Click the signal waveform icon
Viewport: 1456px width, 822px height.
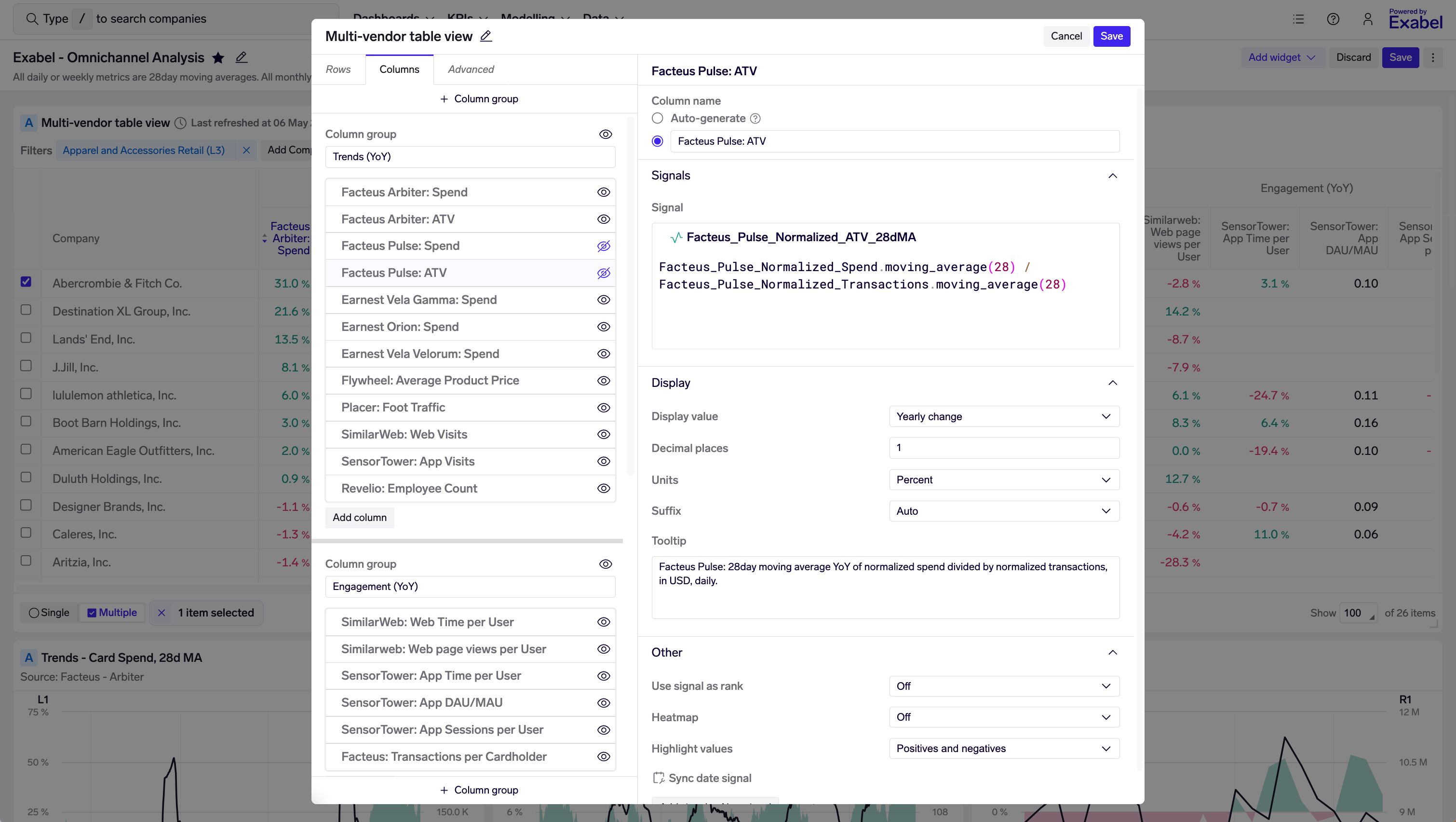pyautogui.click(x=675, y=238)
